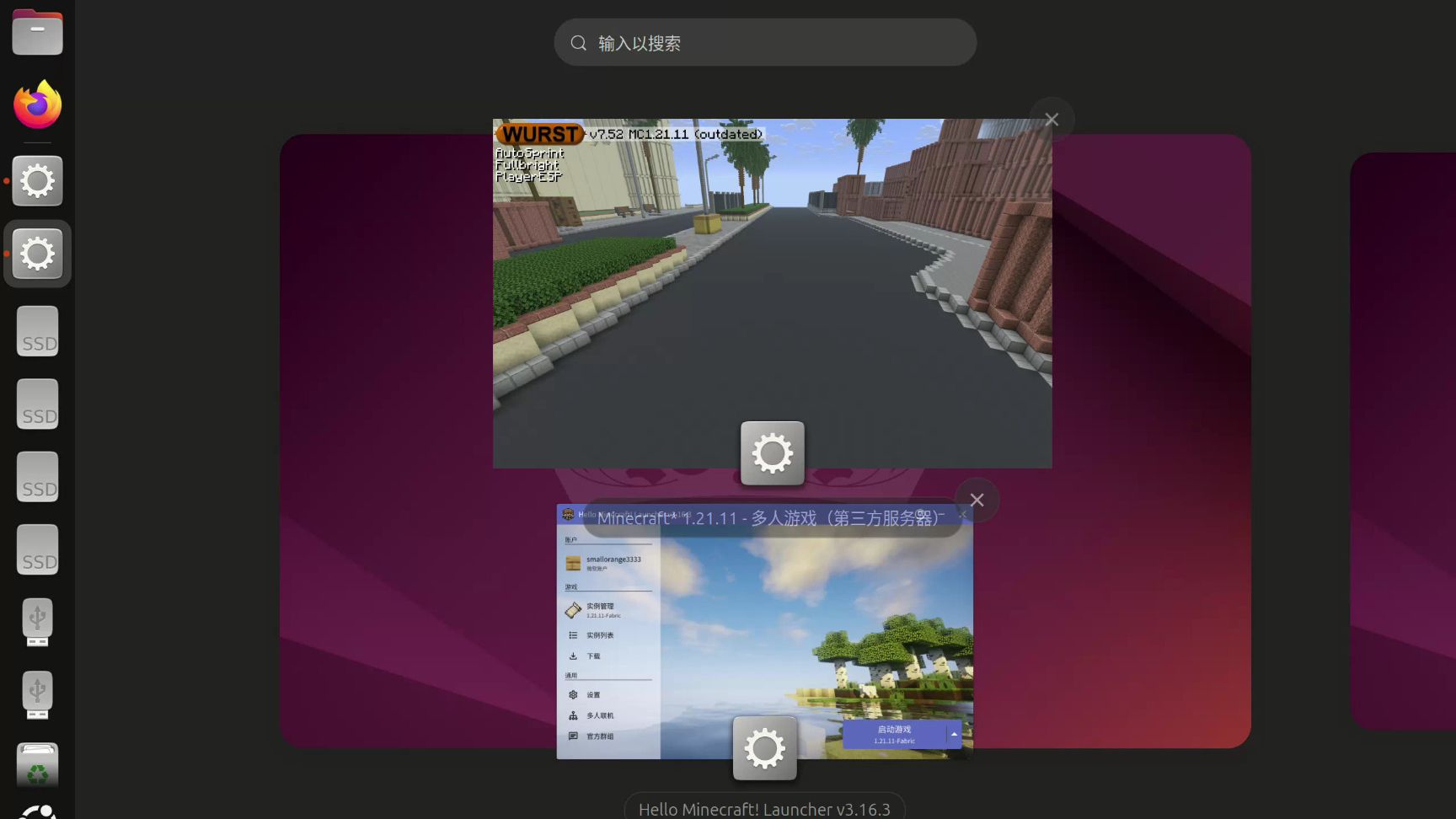Open 设置 in the launcher sidebar

608,695
